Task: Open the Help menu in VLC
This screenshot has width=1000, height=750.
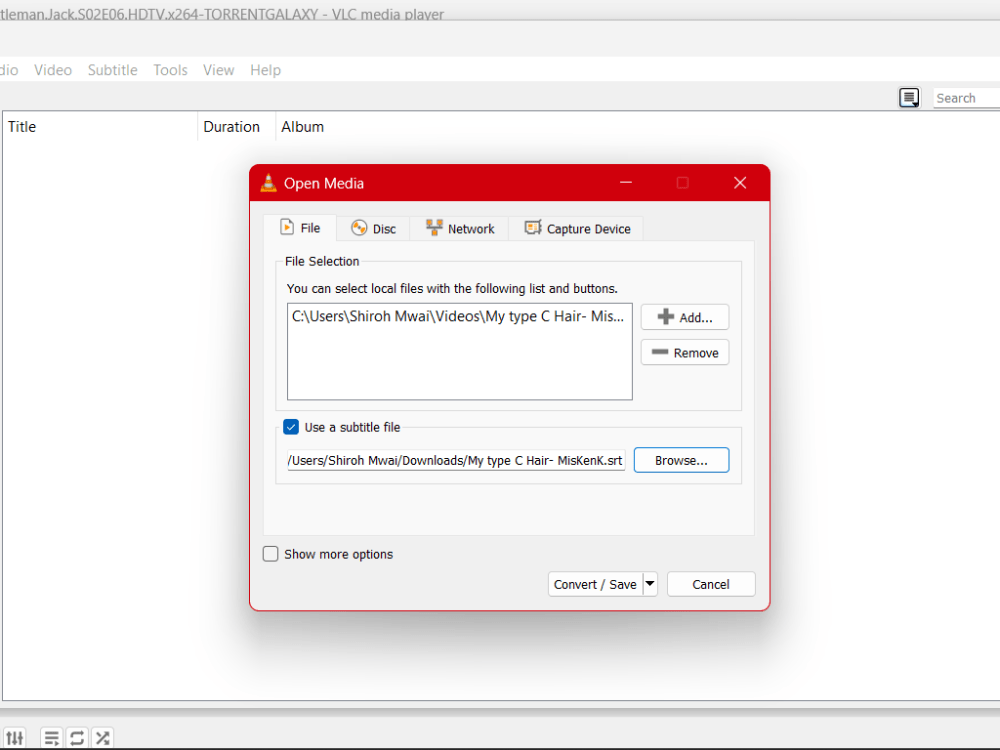Action: point(265,70)
